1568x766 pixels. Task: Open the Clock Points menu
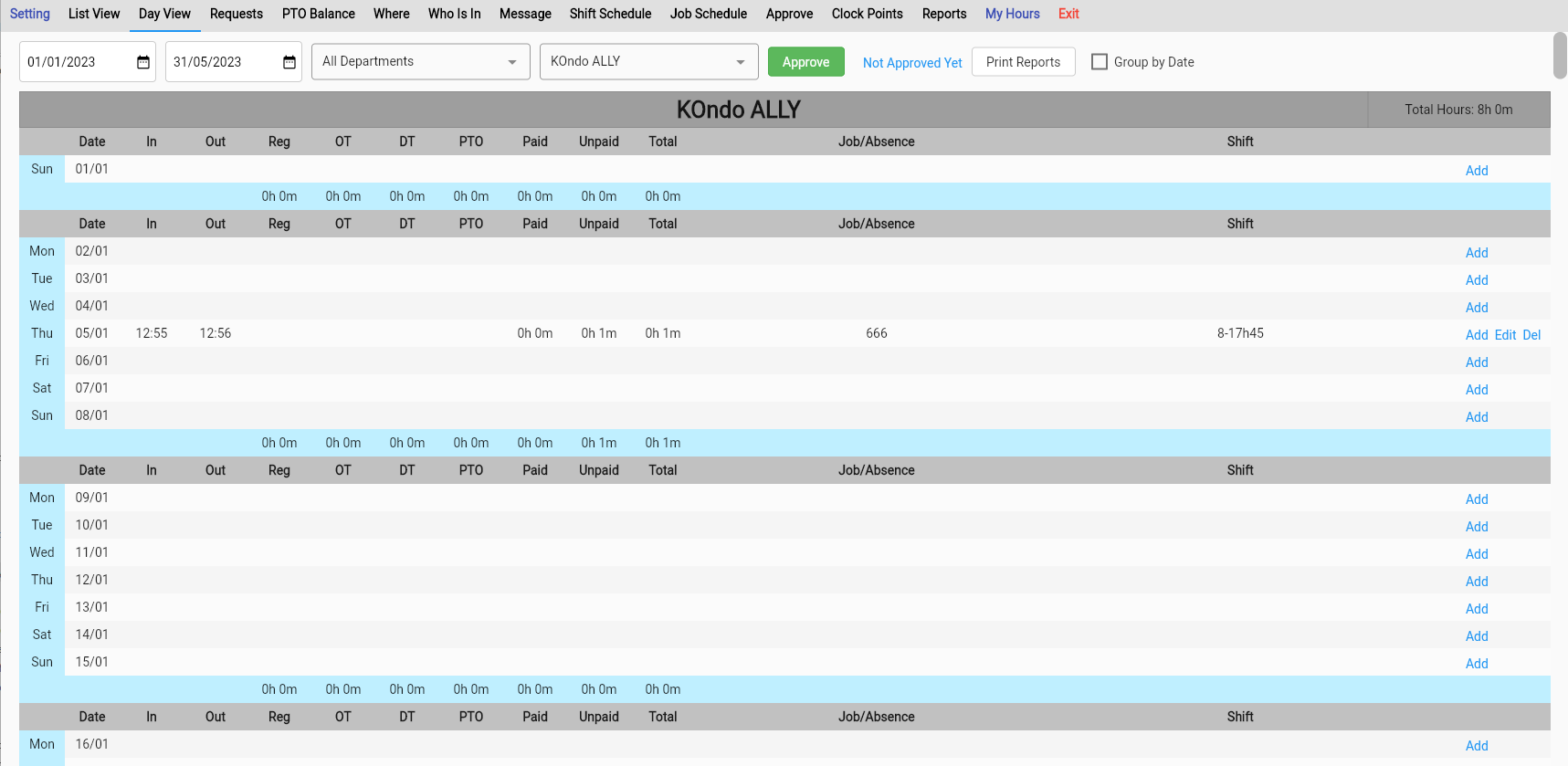tap(867, 14)
